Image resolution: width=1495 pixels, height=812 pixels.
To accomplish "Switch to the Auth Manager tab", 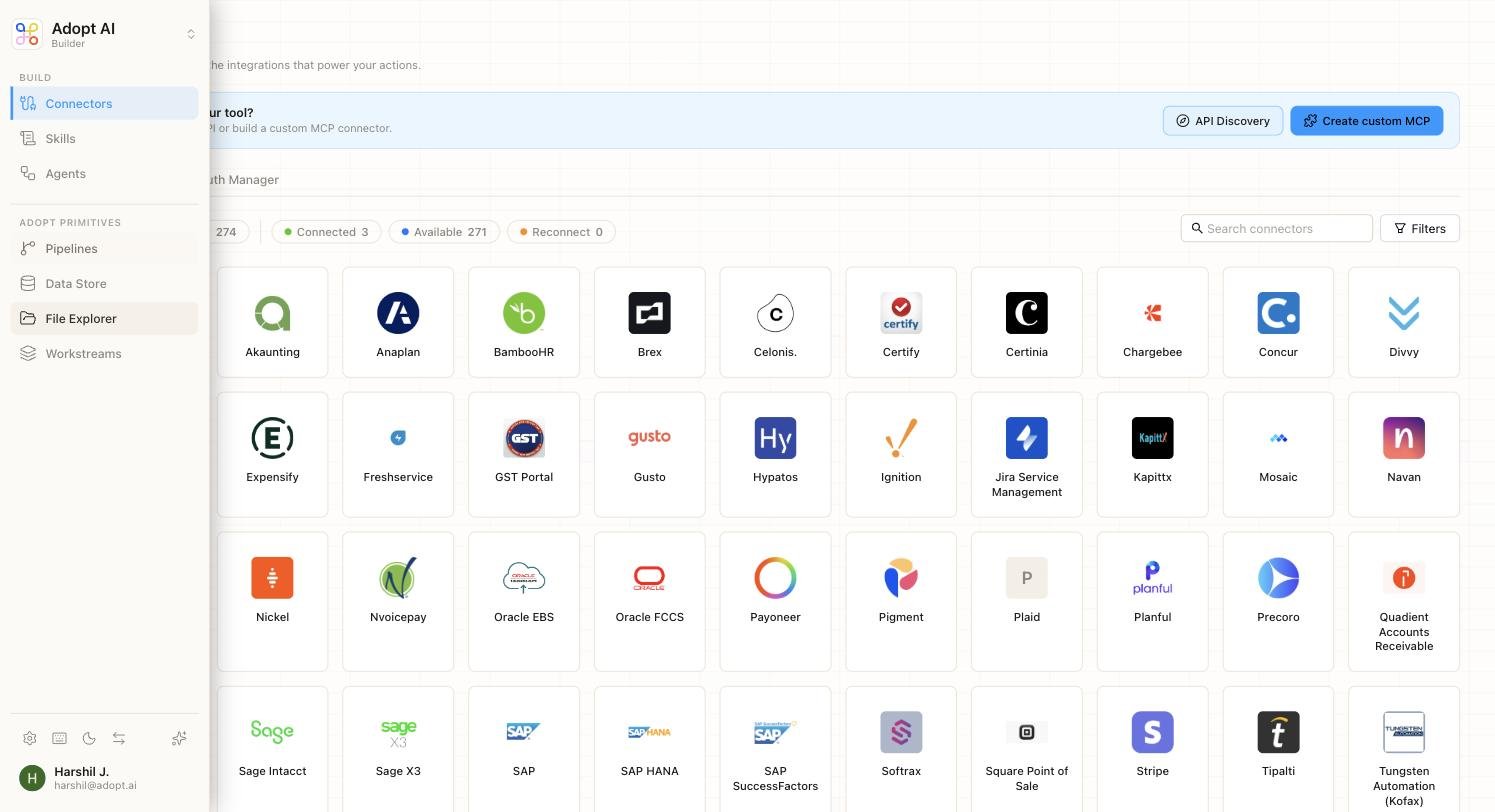I will click(244, 180).
